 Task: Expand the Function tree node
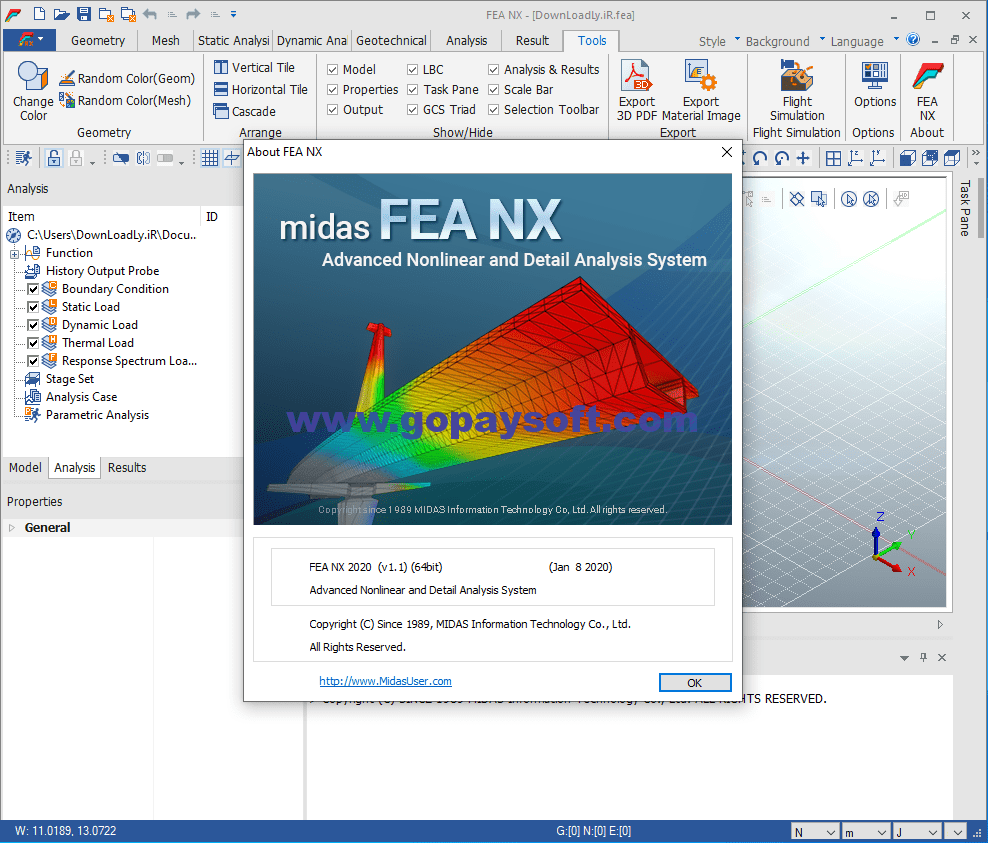tap(14, 254)
